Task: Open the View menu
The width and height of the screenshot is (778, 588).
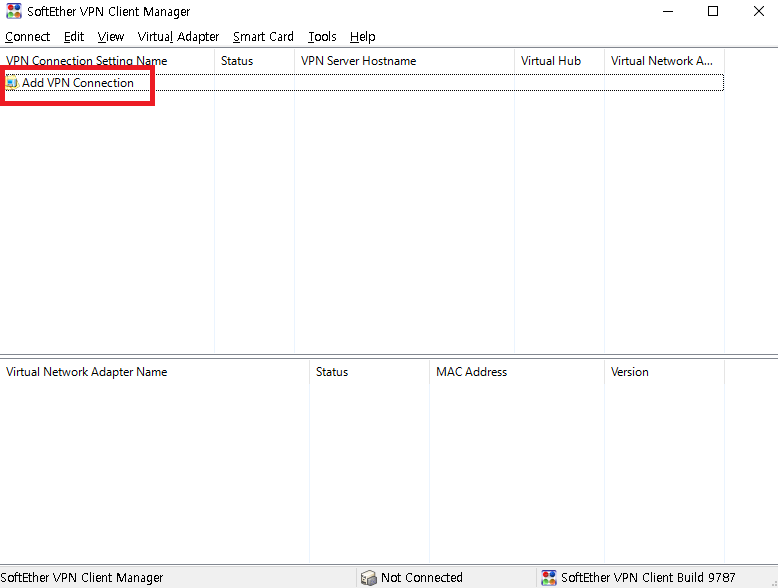Action: point(111,37)
